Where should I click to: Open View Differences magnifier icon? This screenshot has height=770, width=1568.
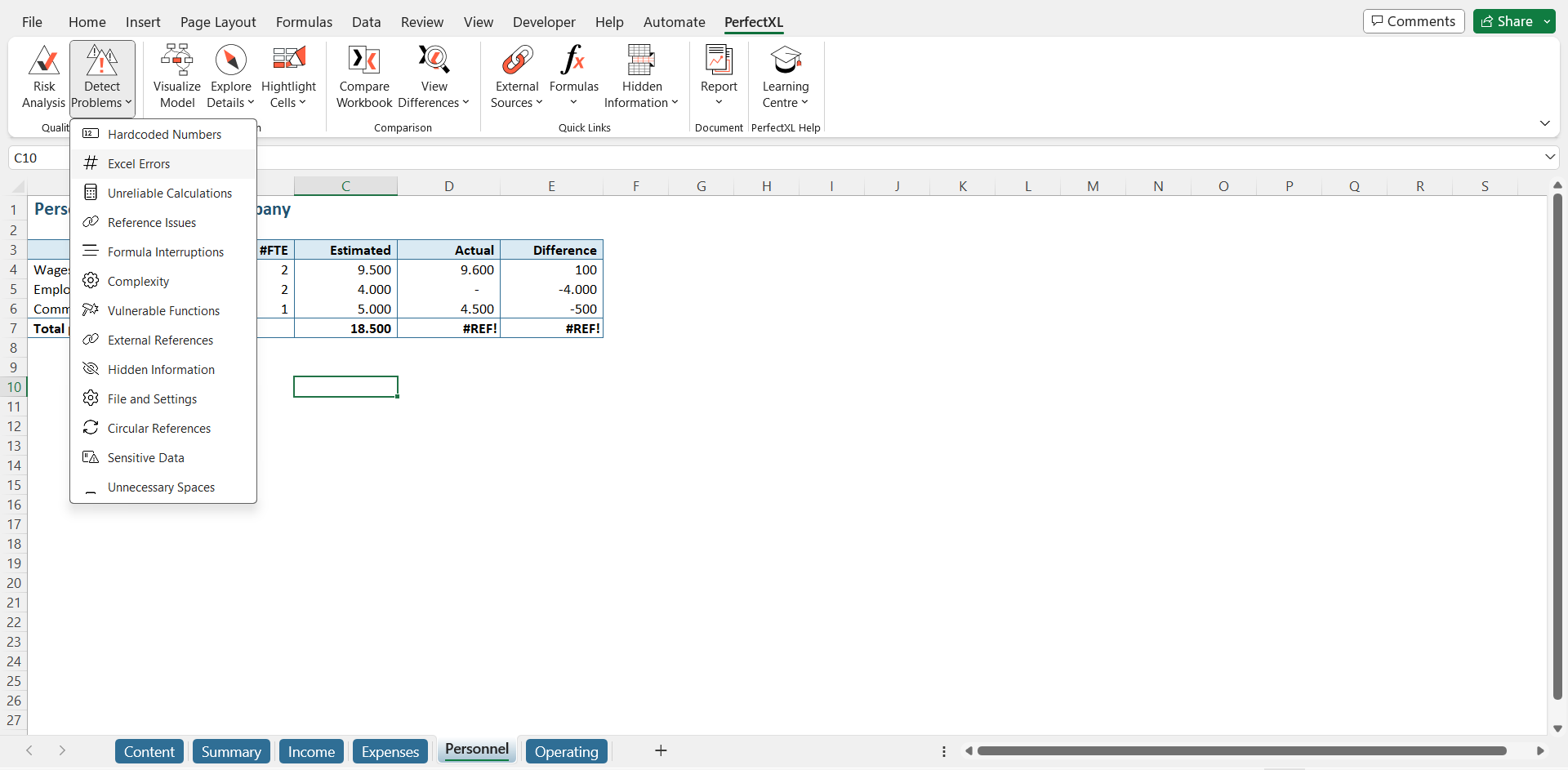(434, 60)
